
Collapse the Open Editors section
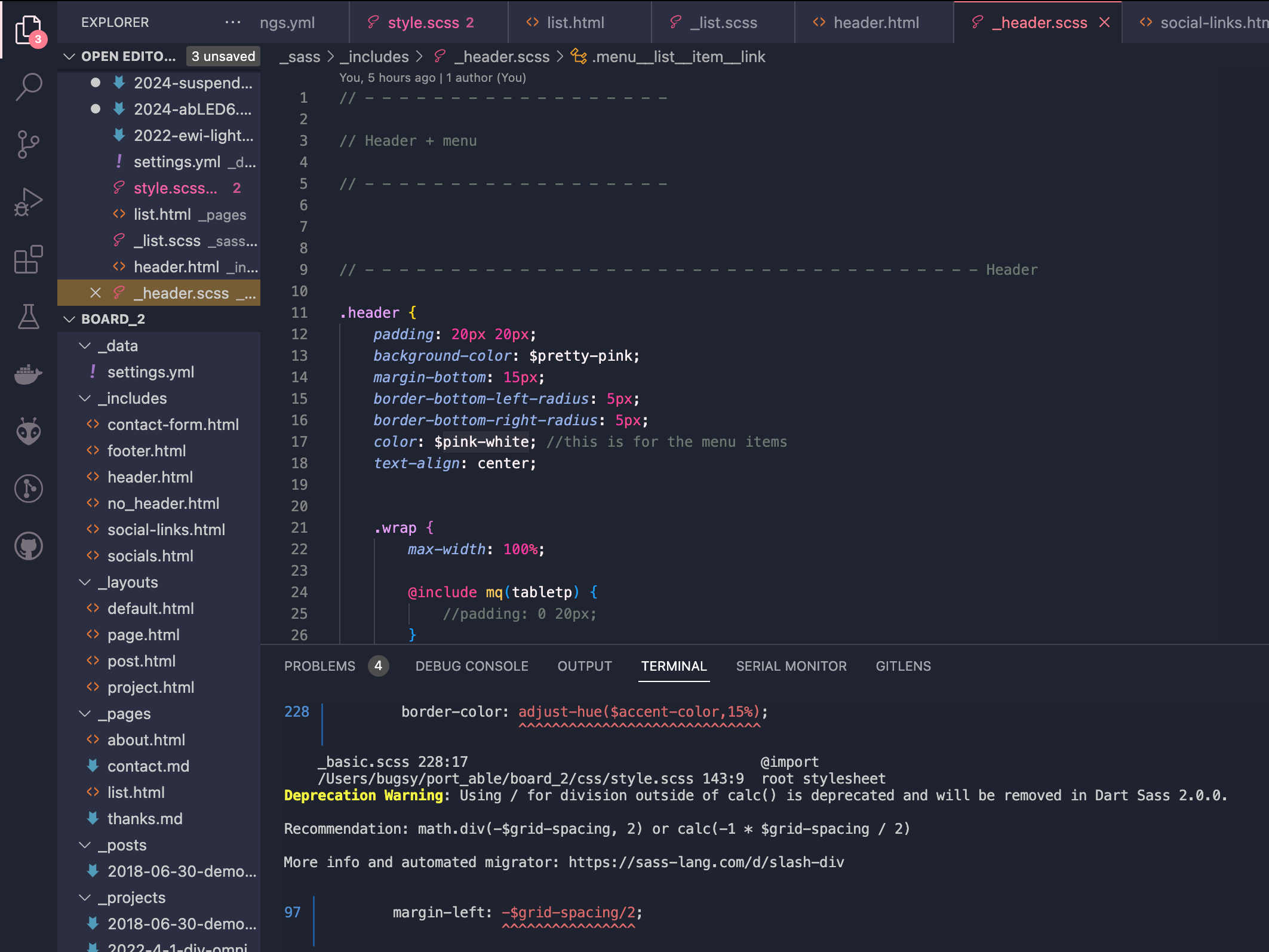[69, 56]
